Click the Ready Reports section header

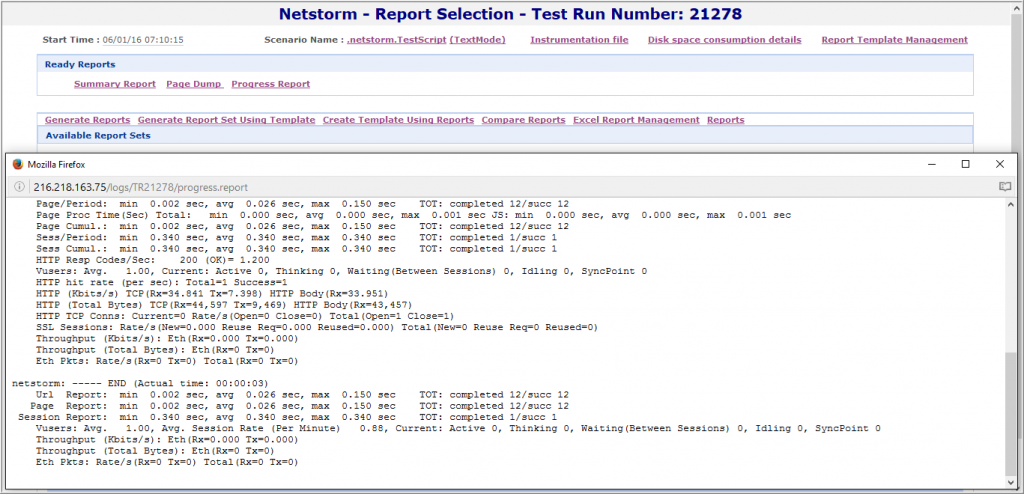[505, 64]
